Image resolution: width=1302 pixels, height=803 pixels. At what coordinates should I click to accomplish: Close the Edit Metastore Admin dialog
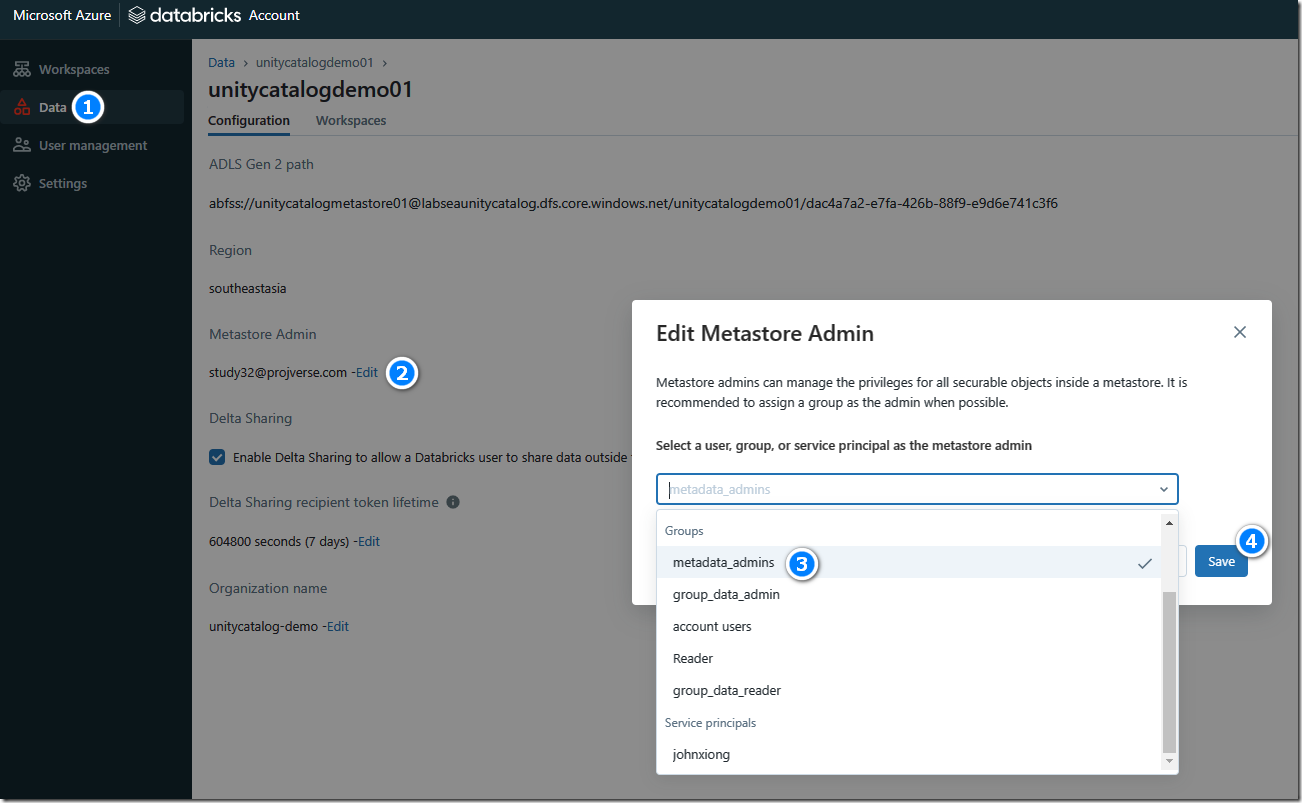[x=1240, y=332]
